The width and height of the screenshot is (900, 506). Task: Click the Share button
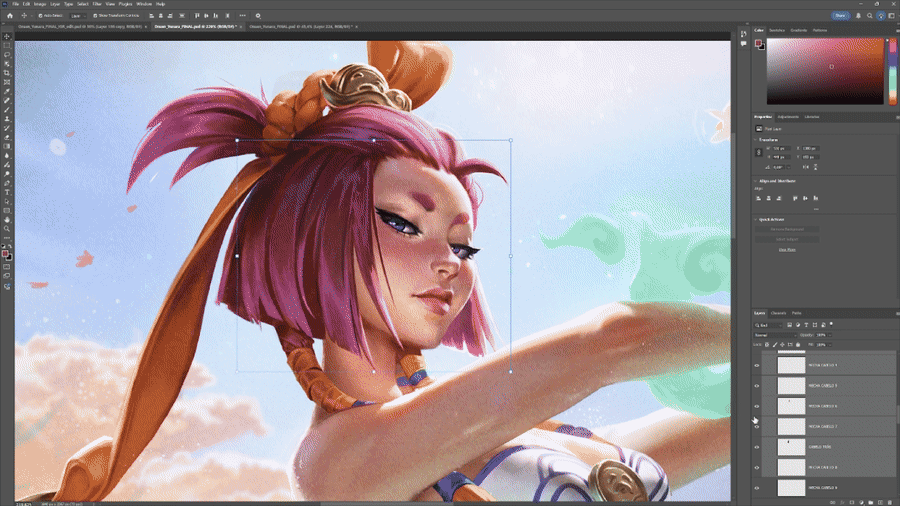point(840,15)
